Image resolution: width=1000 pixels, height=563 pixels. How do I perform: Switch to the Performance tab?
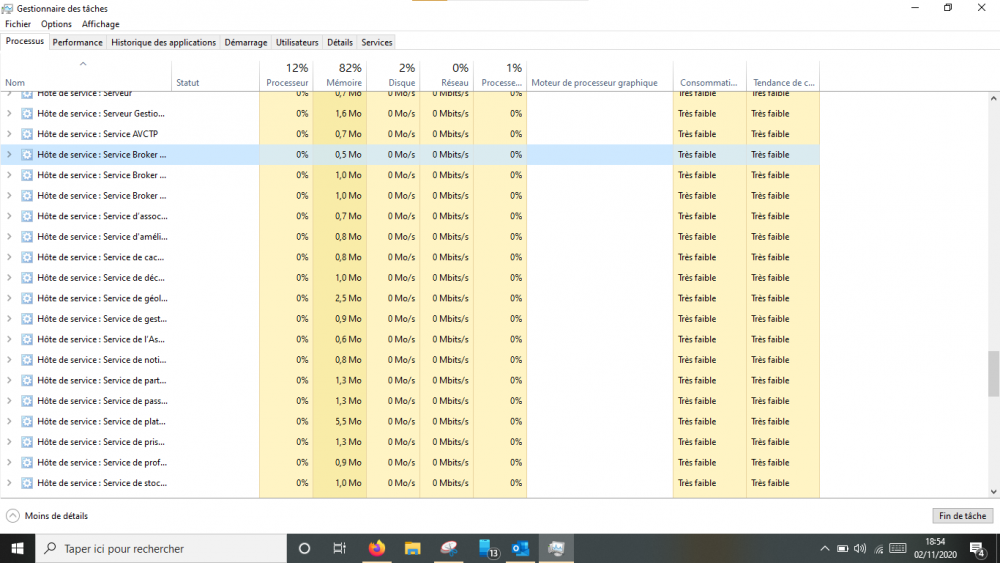(x=77, y=42)
